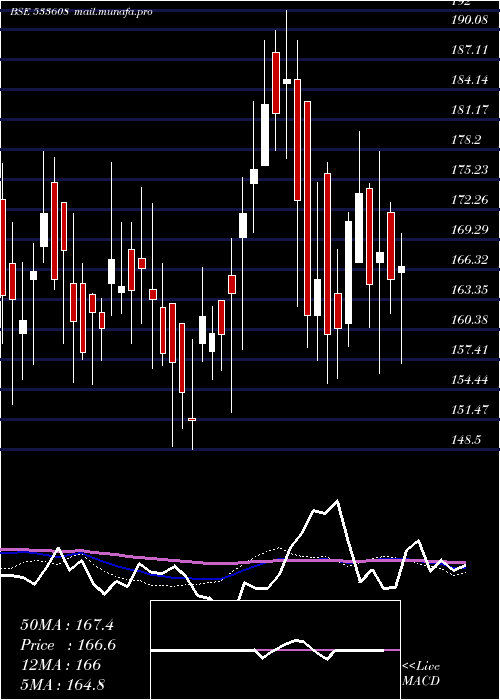Click the 163.35 price axis label

click(x=469, y=290)
